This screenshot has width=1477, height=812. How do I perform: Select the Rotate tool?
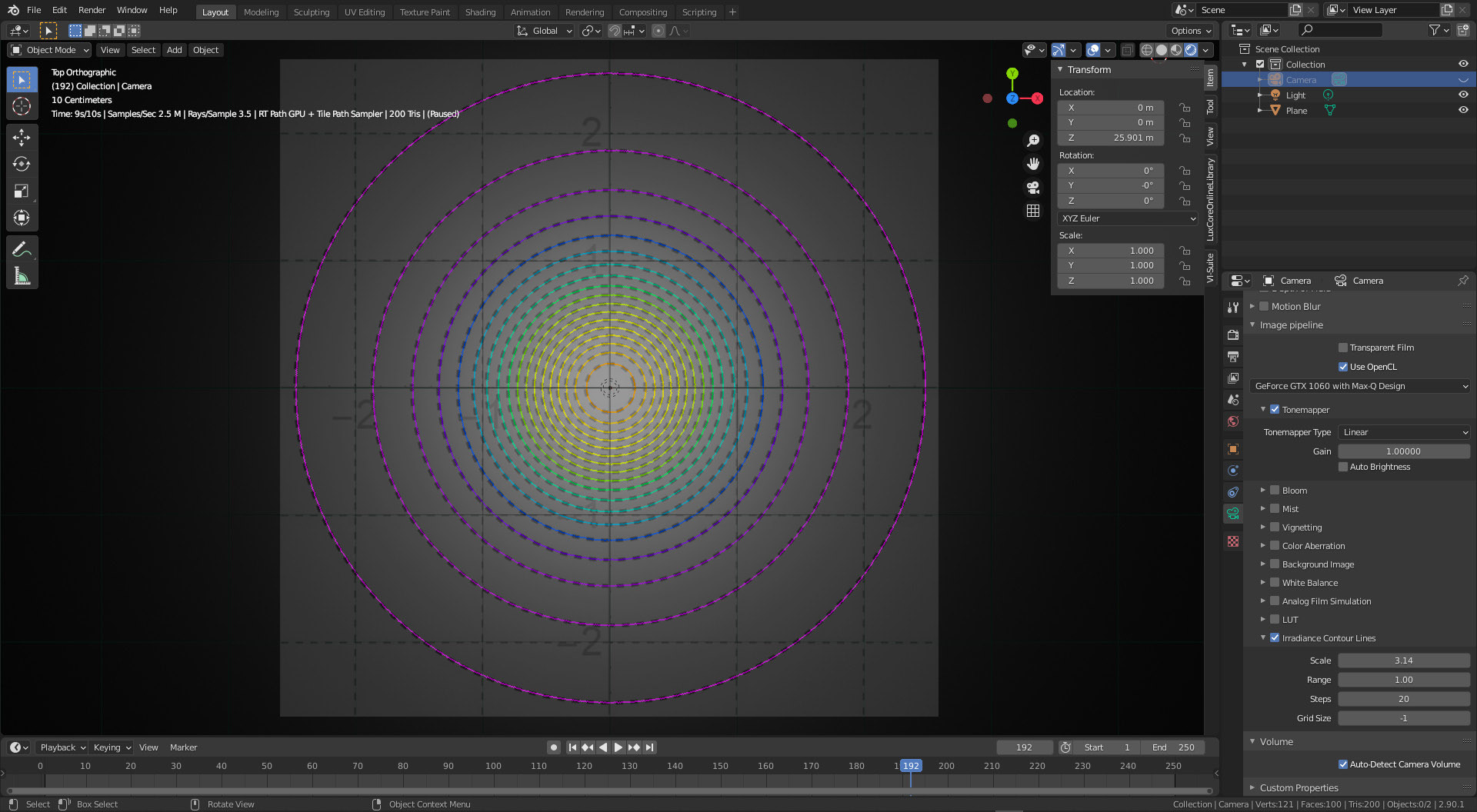pos(22,164)
